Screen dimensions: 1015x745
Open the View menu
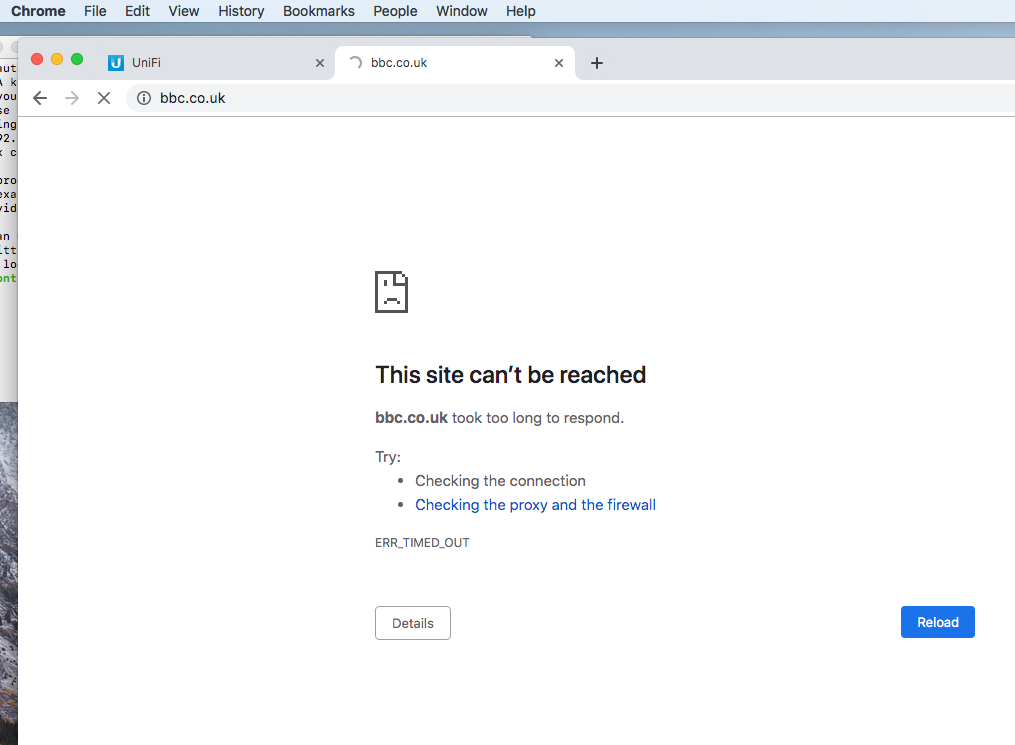point(184,11)
